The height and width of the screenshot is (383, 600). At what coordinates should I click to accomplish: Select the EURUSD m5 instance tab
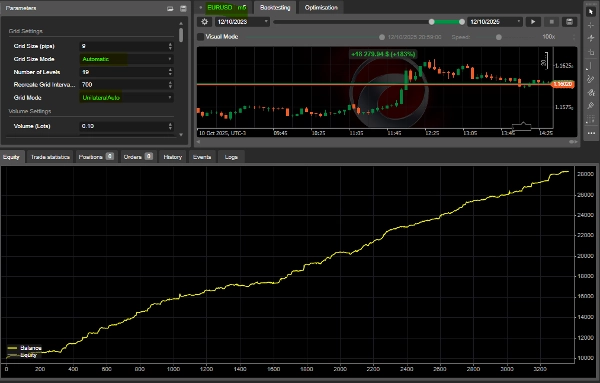(227, 8)
